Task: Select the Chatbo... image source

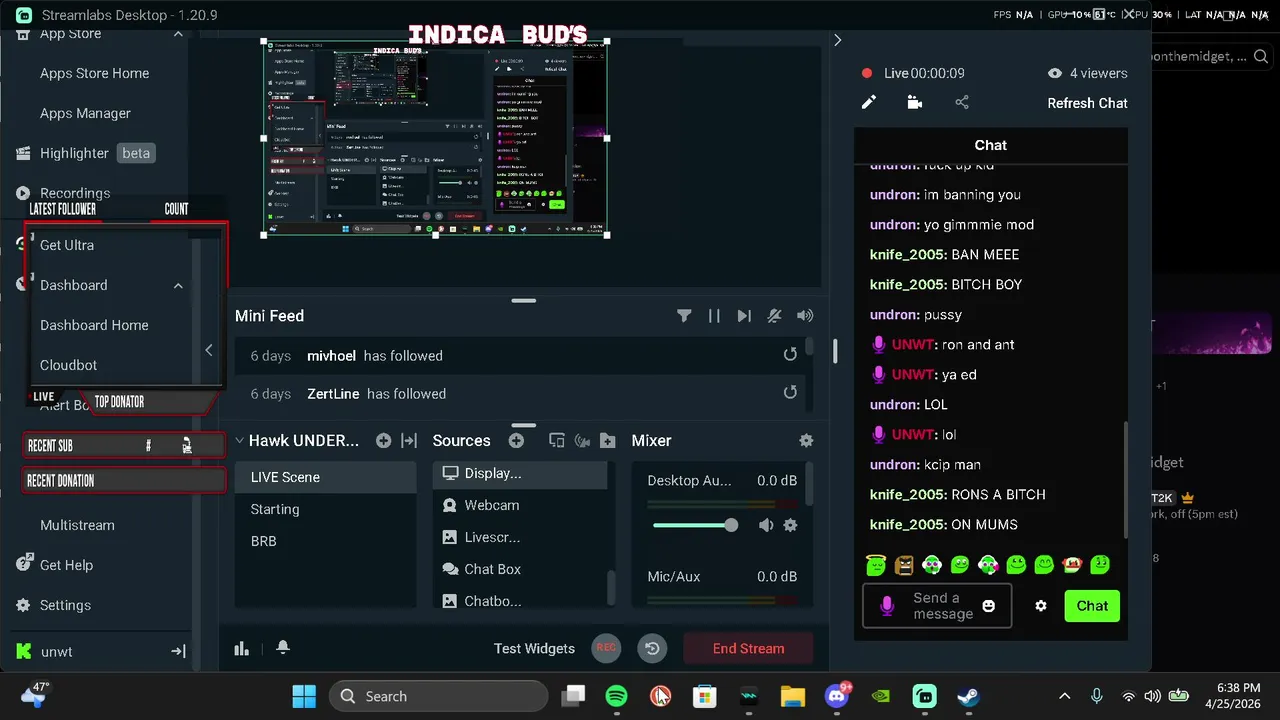Action: pyautogui.click(x=519, y=601)
